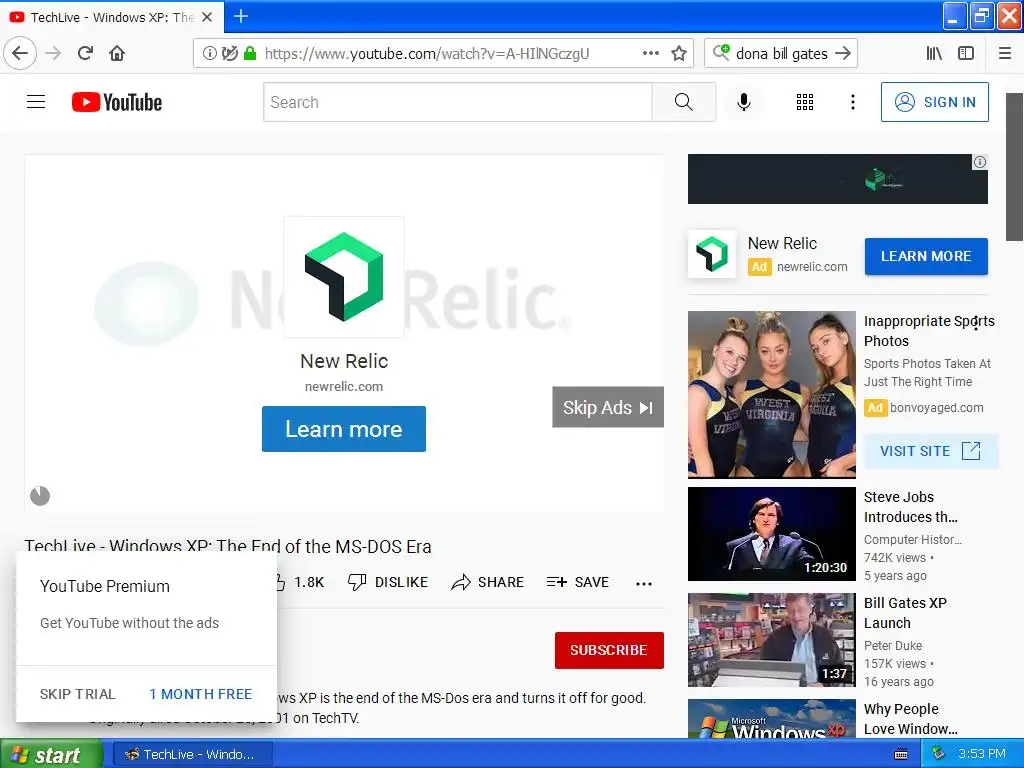Image resolution: width=1024 pixels, height=768 pixels.
Task: Click the system tray keyboard icon
Action: (901, 754)
